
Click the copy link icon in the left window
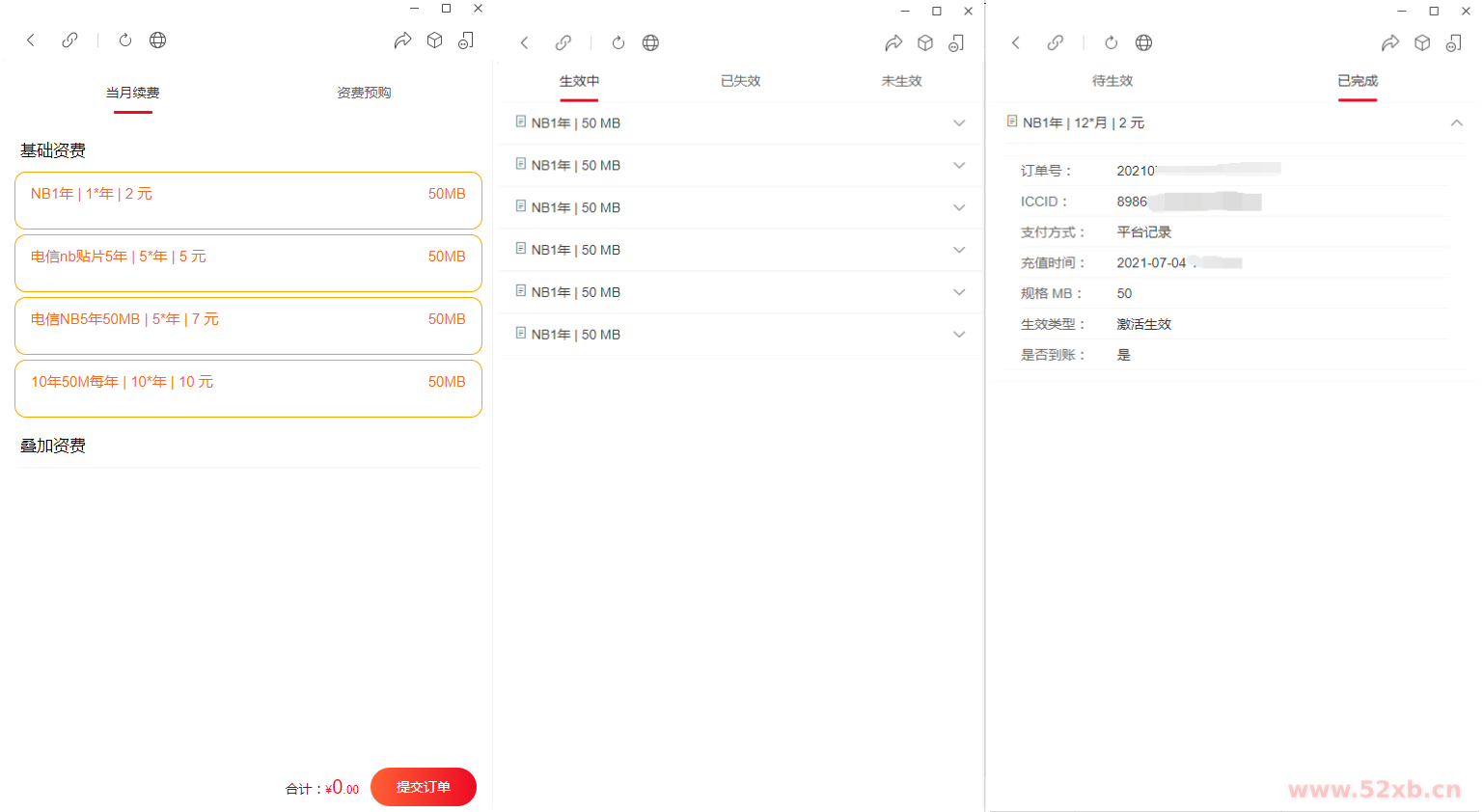(69, 41)
